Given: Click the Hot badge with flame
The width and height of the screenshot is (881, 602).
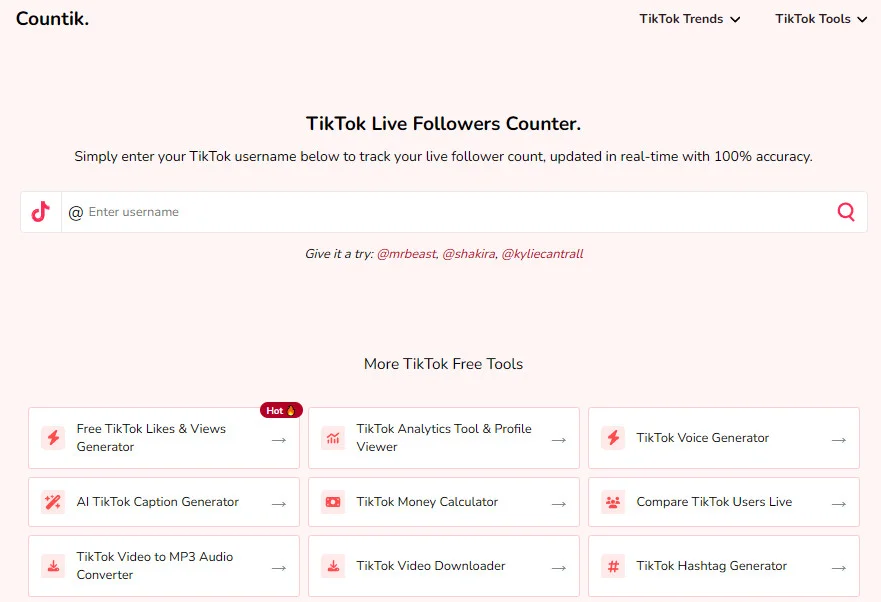Looking at the screenshot, I should [281, 410].
